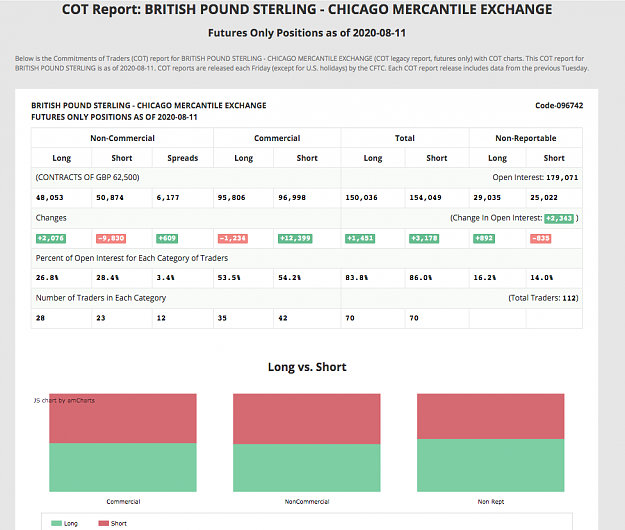The width and height of the screenshot is (625, 530).
Task: Toggle the green Long legend marker
Action: [56, 523]
